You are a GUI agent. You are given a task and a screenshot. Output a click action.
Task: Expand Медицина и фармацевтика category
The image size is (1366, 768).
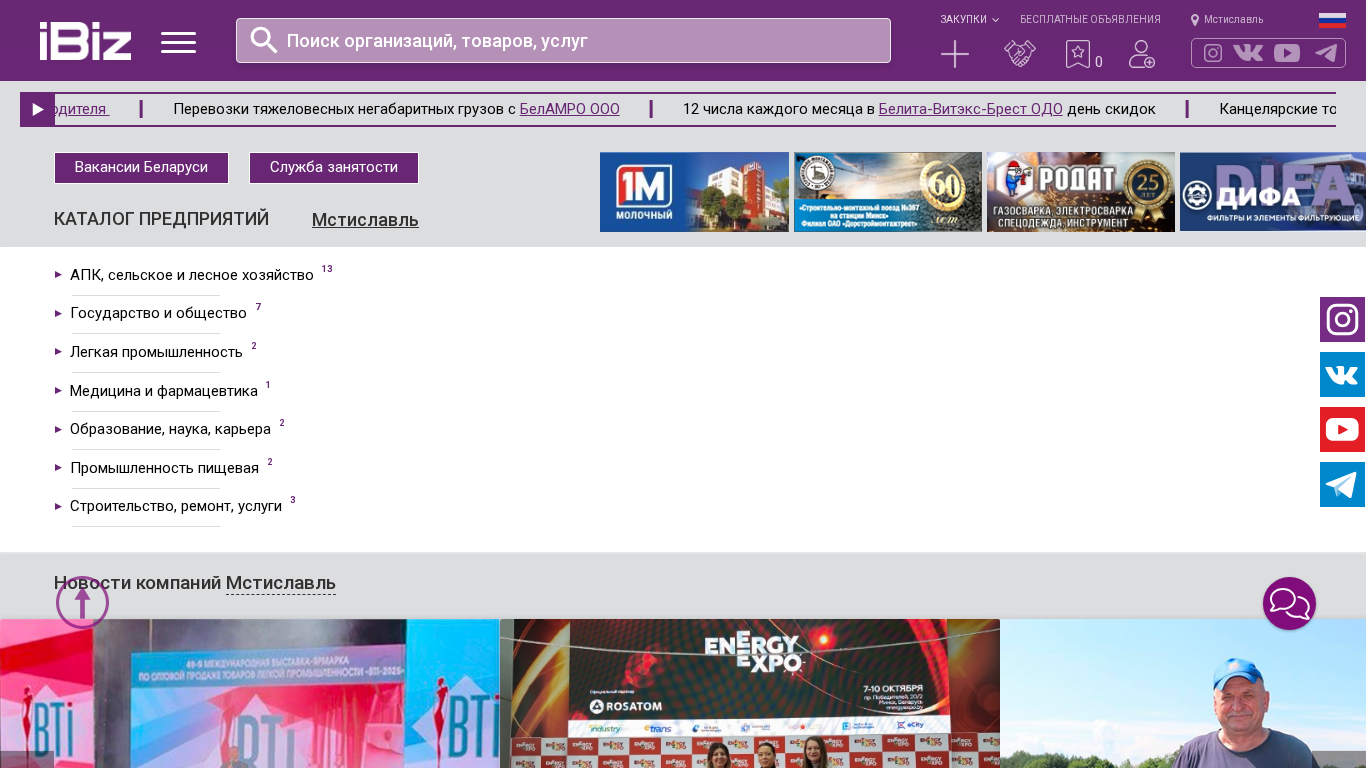(x=164, y=391)
